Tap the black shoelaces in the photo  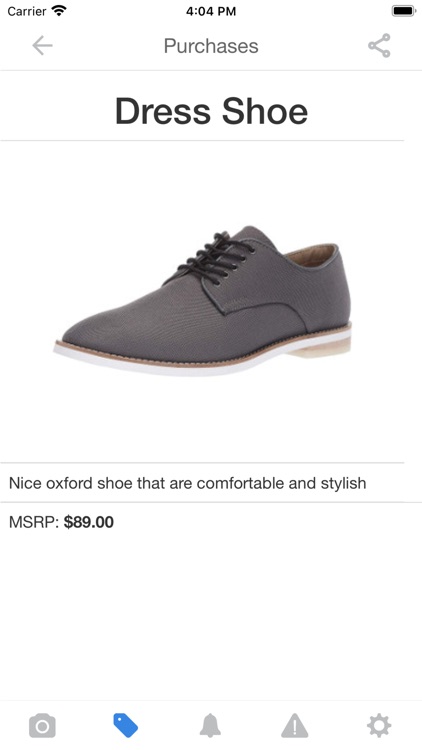click(x=217, y=257)
